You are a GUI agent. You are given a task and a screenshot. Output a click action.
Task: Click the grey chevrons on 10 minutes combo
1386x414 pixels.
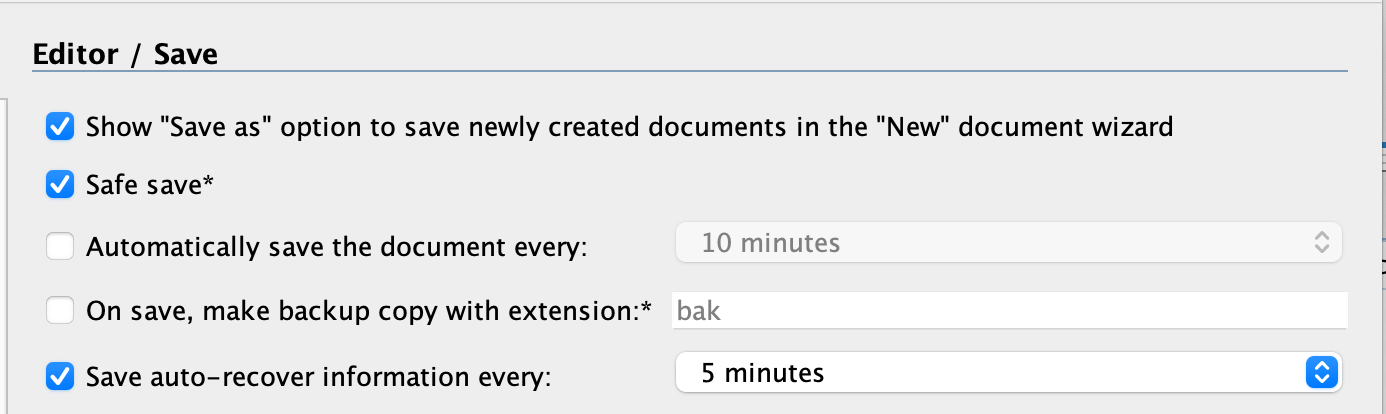coord(1322,243)
